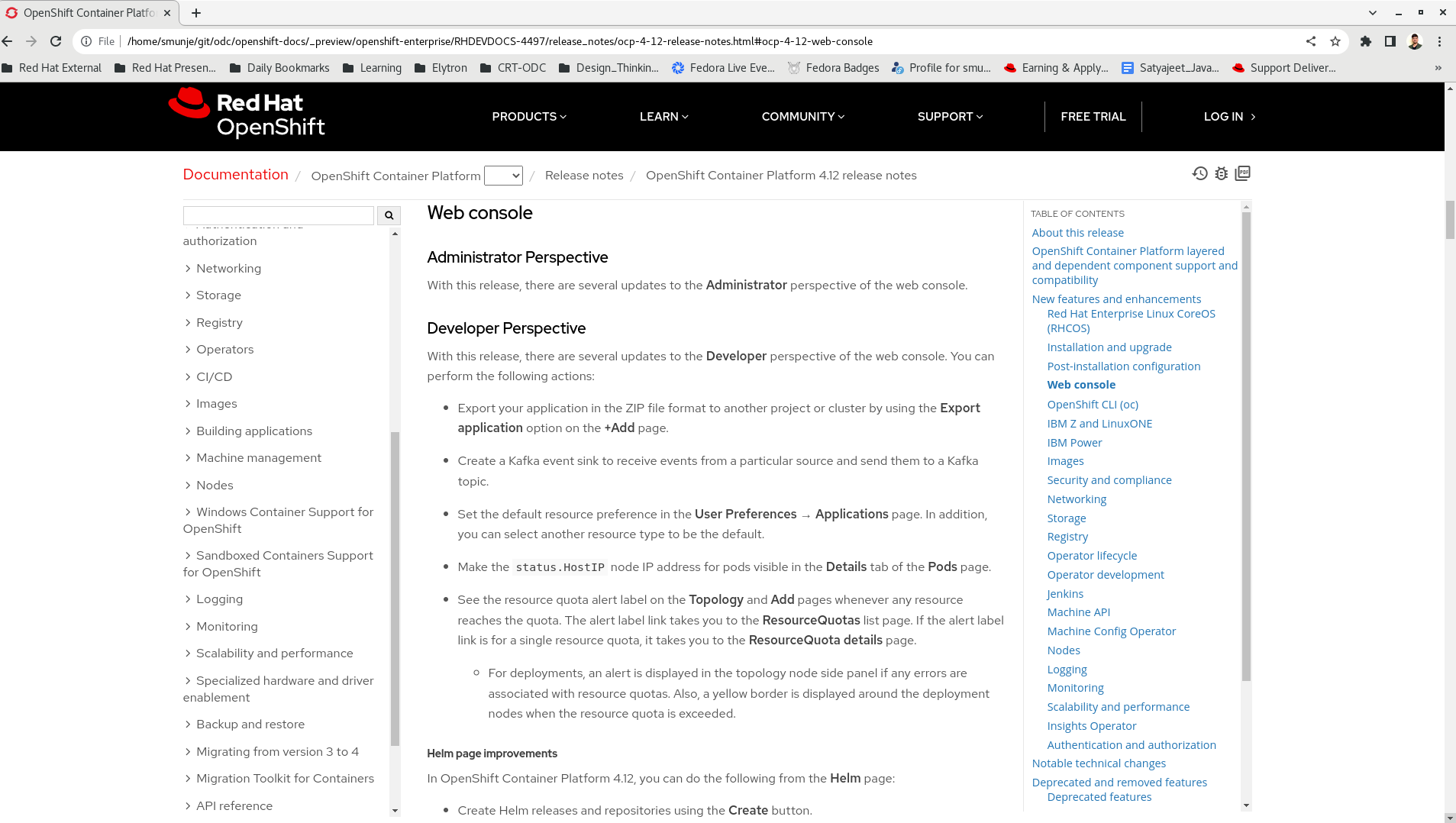
Task: Go to Insights Operator section
Action: pos(1092,726)
